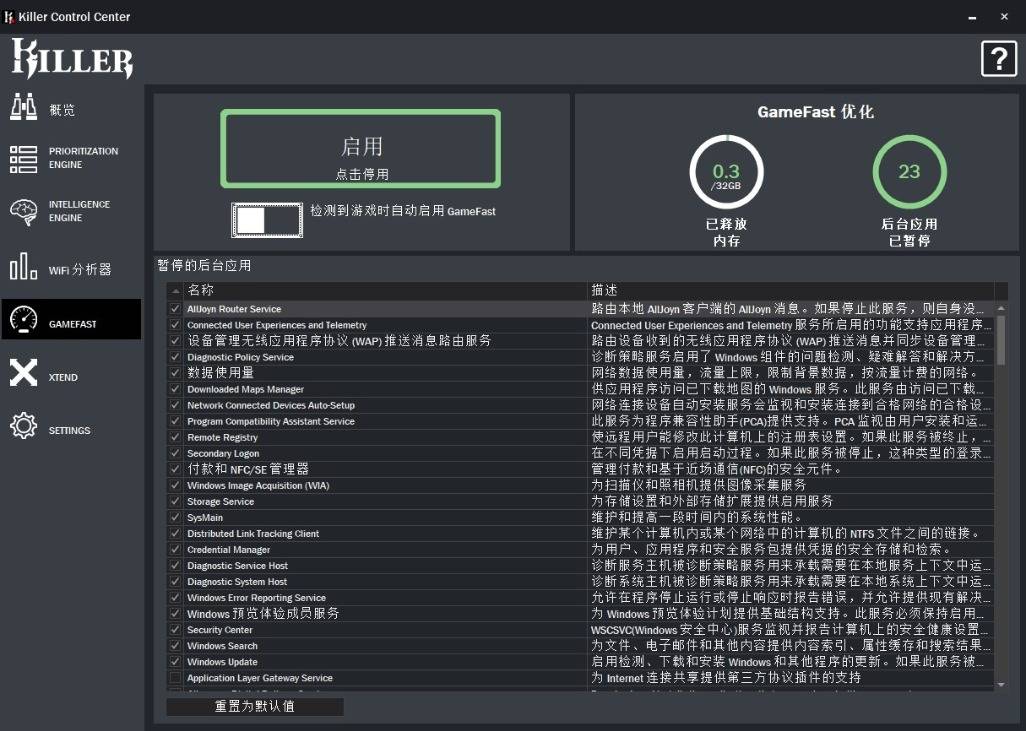Click the Killer Control Center title bar icon
This screenshot has width=1026, height=731.
[9, 17]
